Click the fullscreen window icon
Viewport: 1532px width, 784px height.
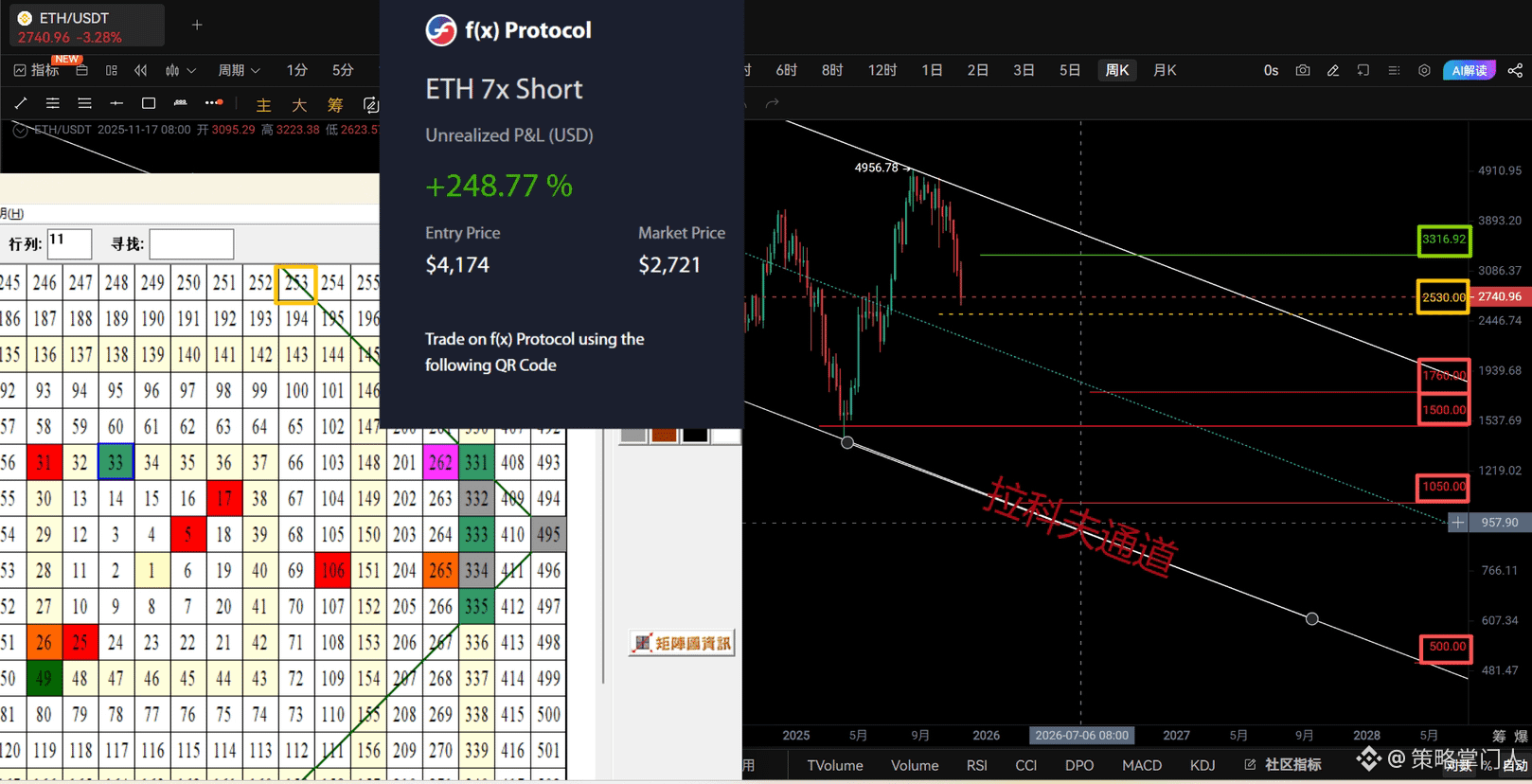(1363, 70)
